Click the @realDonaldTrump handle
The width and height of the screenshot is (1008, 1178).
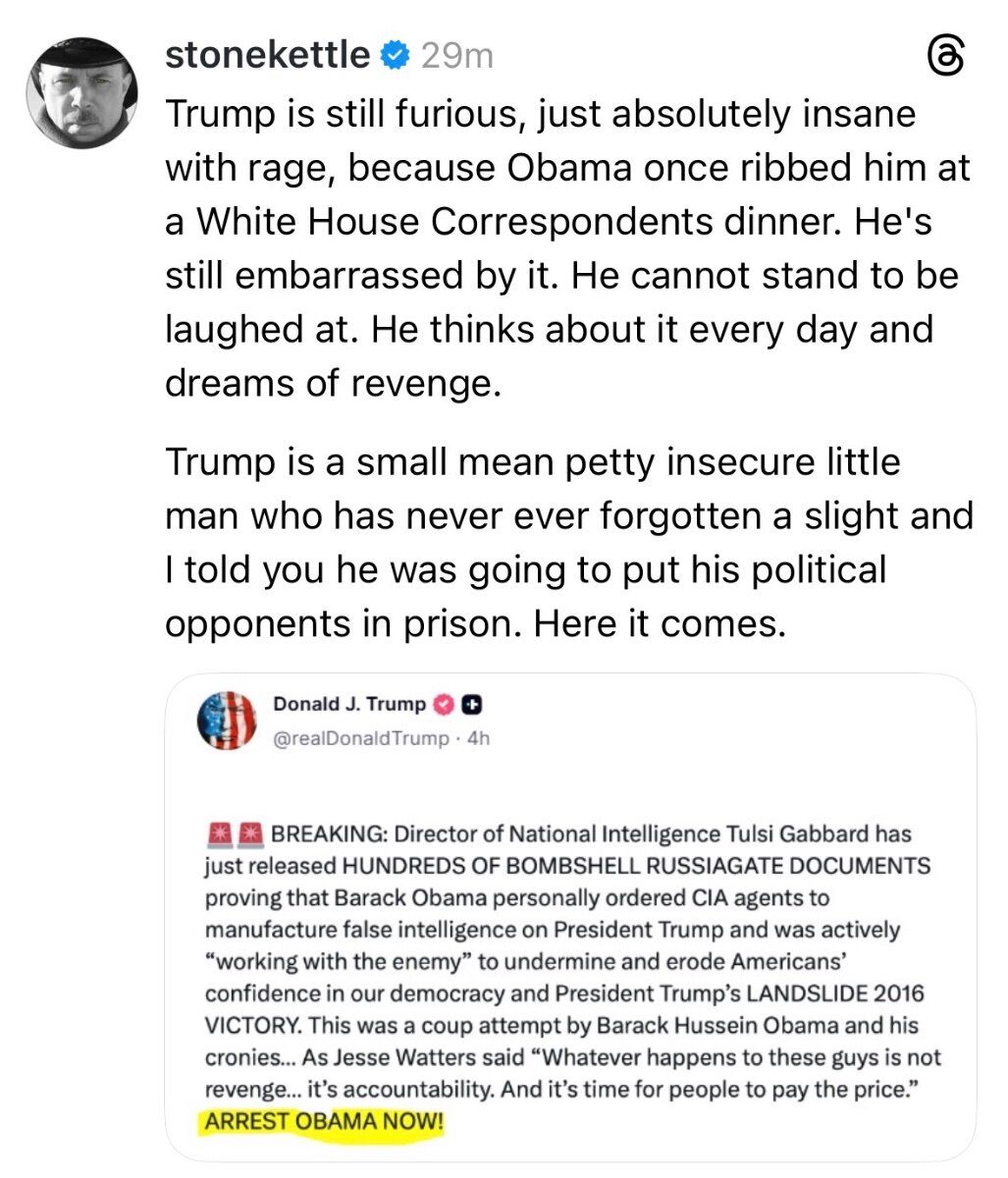point(359,738)
